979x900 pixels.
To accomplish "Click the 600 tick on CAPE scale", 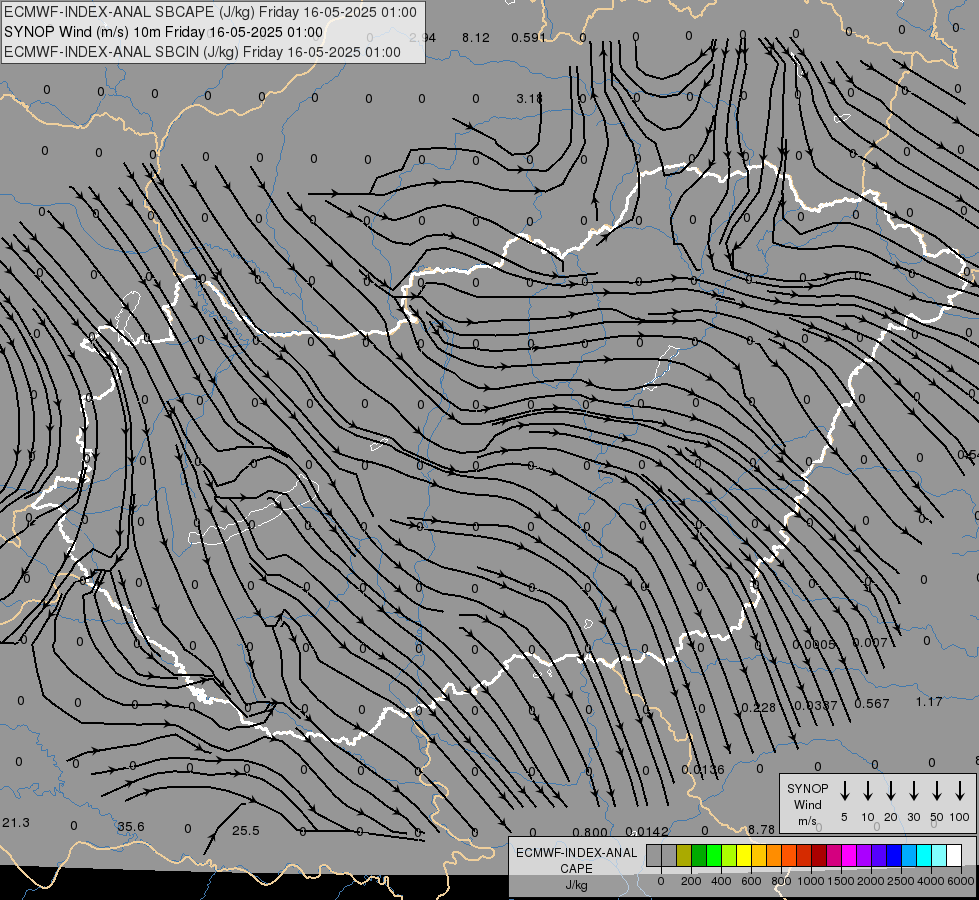I will [751, 881].
